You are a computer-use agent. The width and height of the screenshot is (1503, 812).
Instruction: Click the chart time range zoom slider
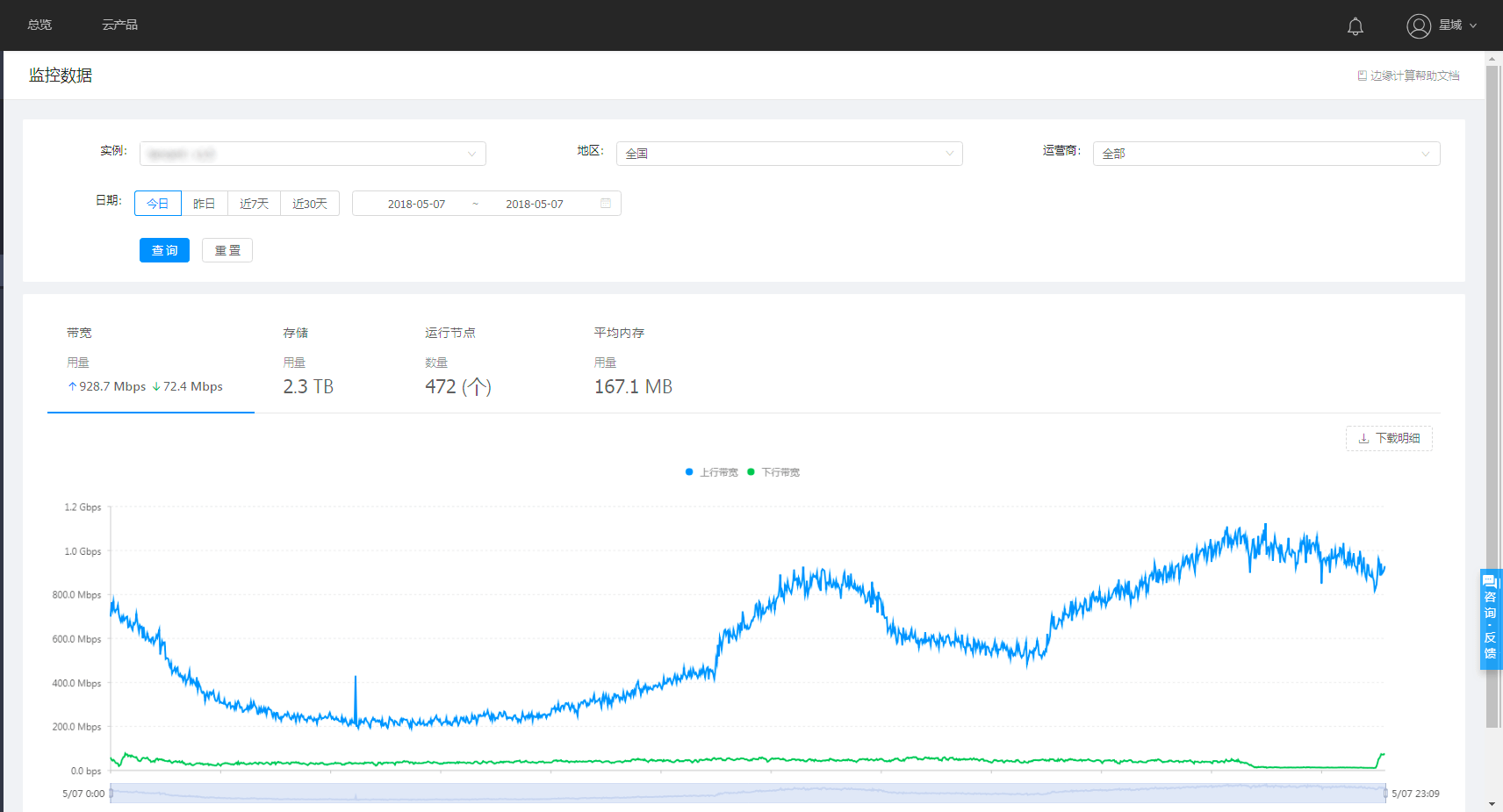pyautogui.click(x=747, y=794)
